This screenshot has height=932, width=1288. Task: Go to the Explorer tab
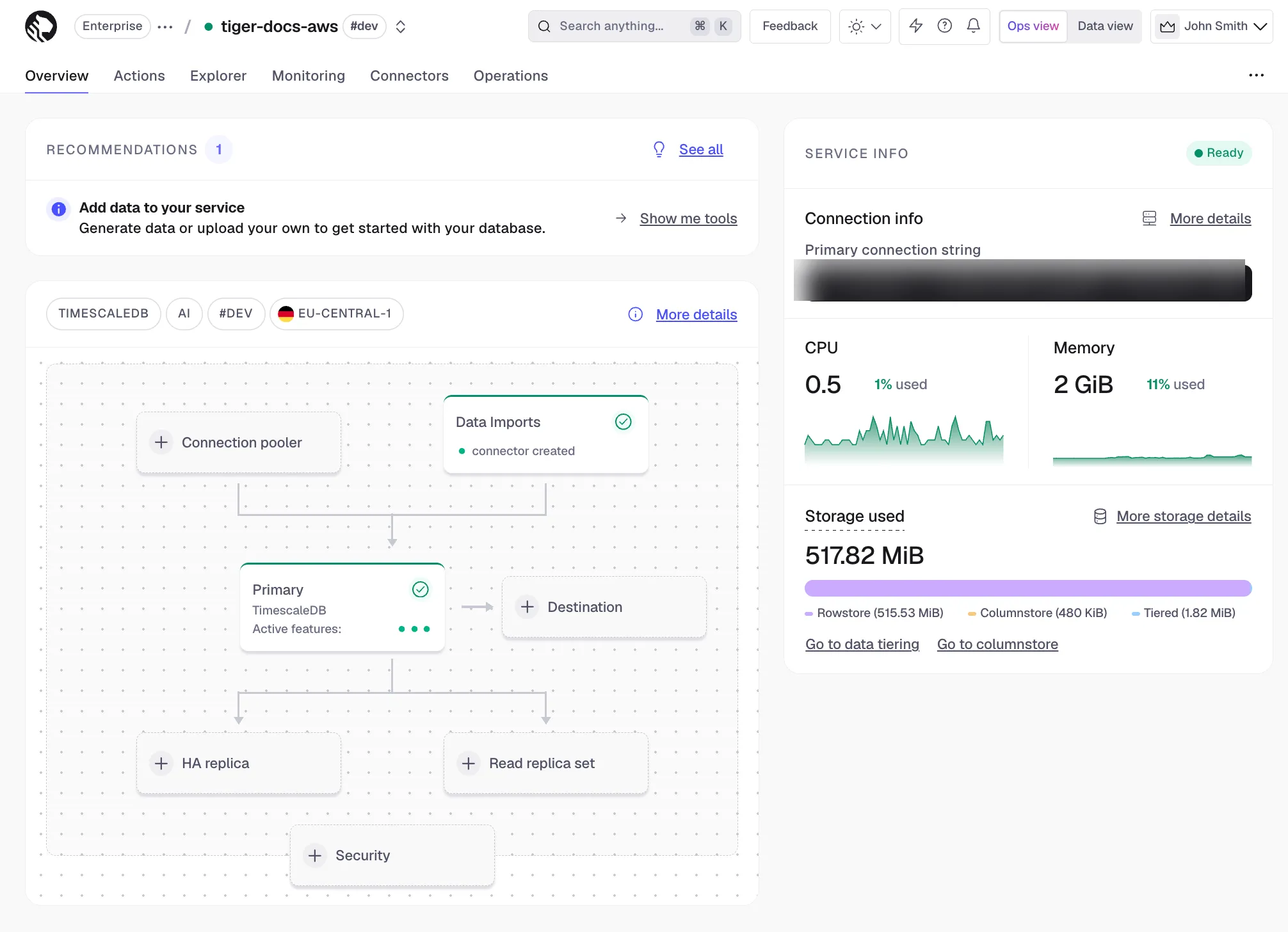click(218, 76)
